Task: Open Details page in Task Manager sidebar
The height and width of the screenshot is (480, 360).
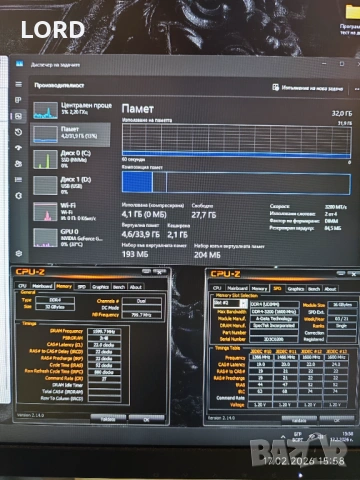Action: click(x=18, y=180)
